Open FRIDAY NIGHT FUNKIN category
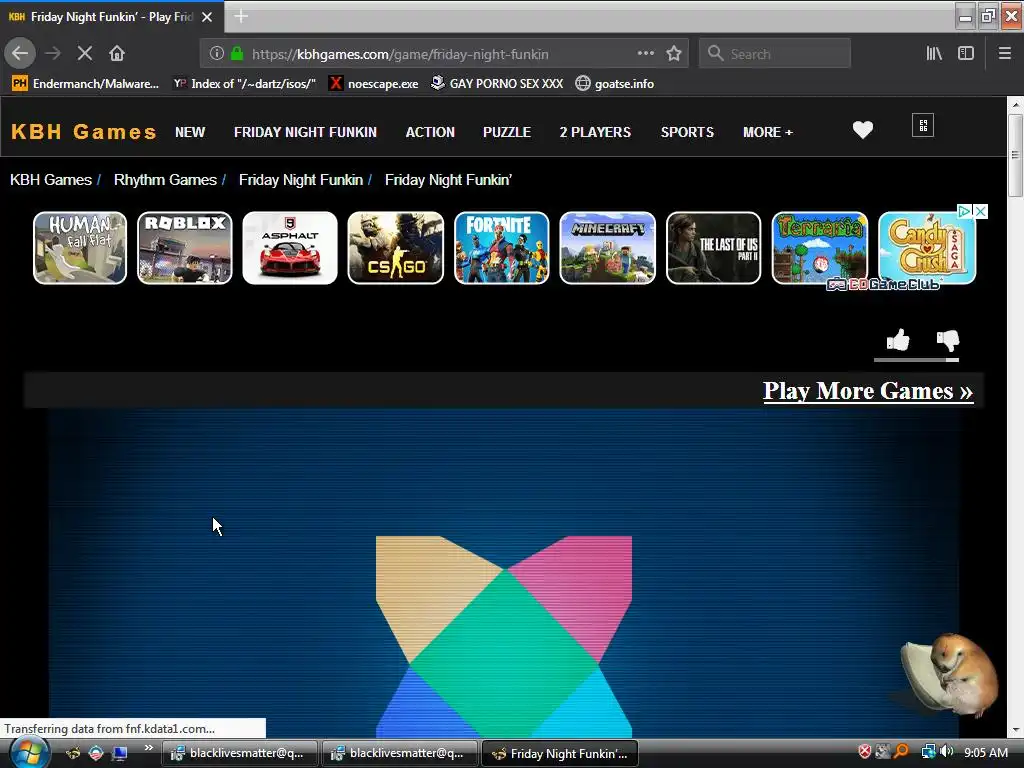This screenshot has width=1024, height=768. coord(305,132)
